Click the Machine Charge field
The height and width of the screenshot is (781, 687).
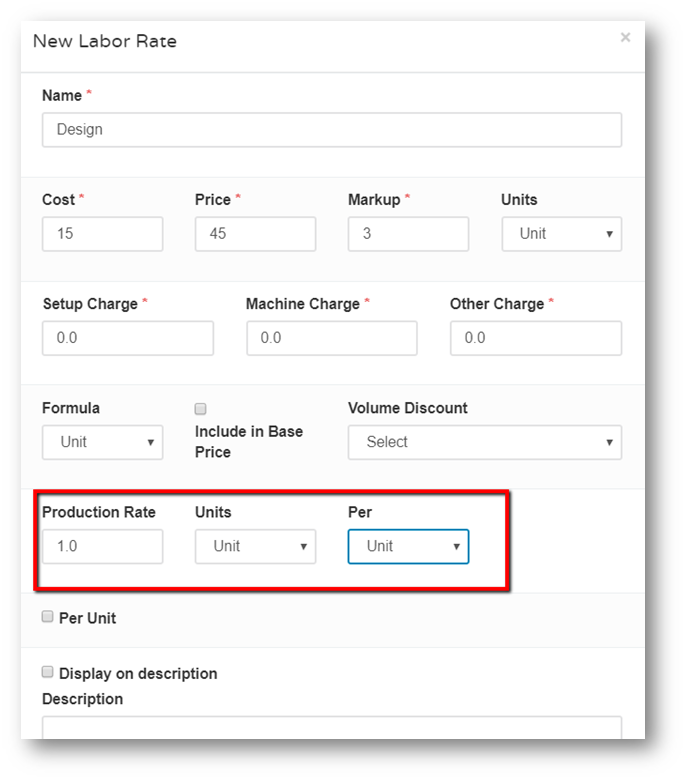332,338
